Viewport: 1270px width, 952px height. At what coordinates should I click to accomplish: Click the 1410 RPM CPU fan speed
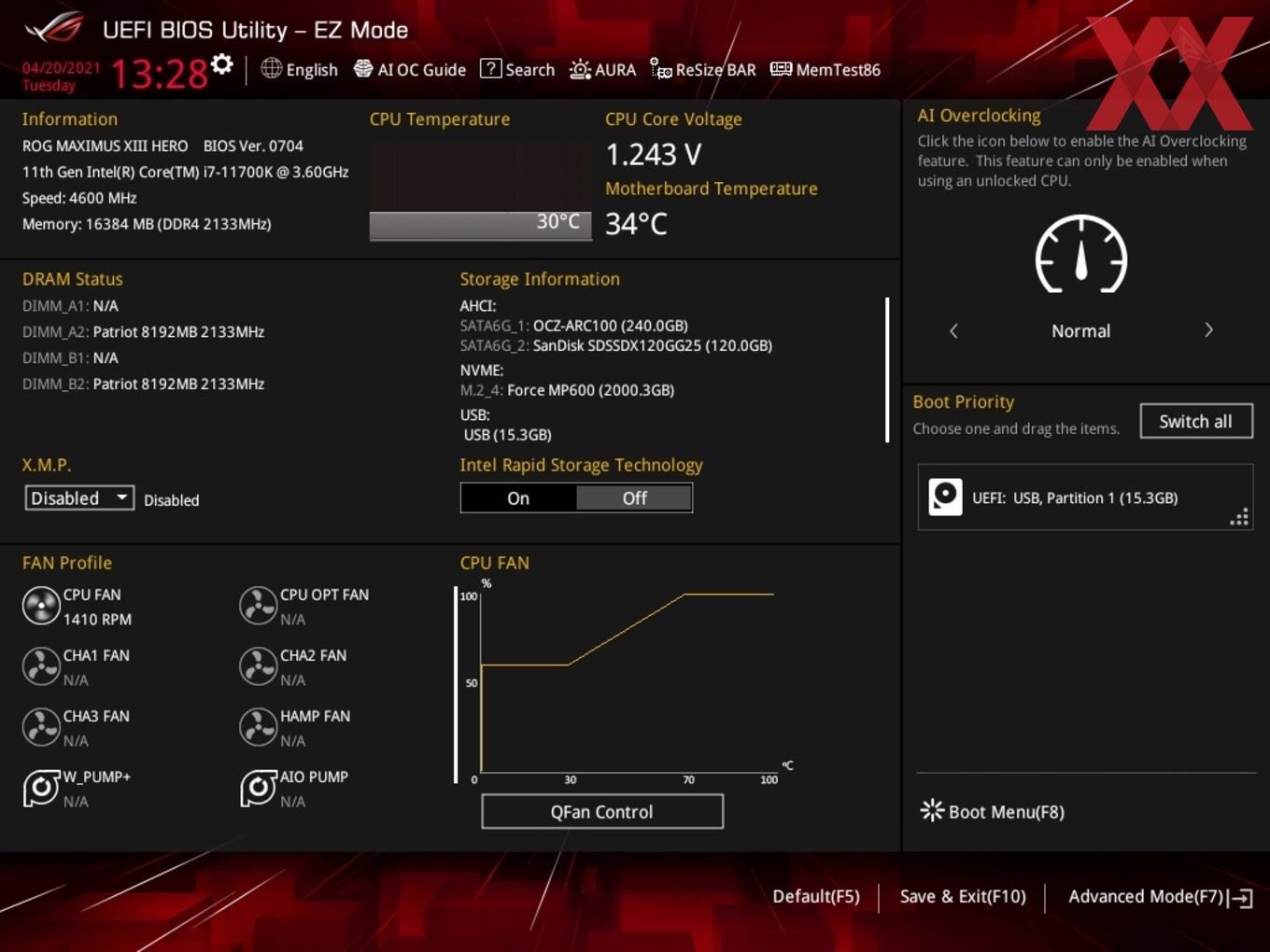[x=97, y=620]
